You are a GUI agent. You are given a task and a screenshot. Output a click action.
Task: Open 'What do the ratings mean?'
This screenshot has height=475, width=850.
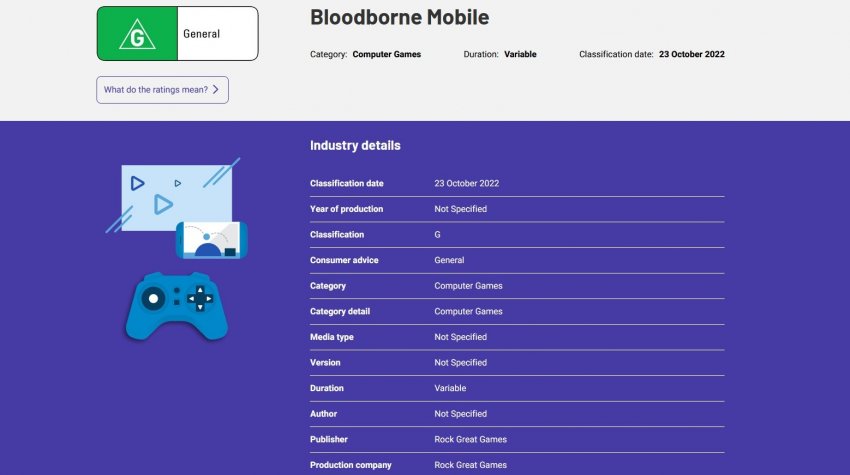(162, 90)
